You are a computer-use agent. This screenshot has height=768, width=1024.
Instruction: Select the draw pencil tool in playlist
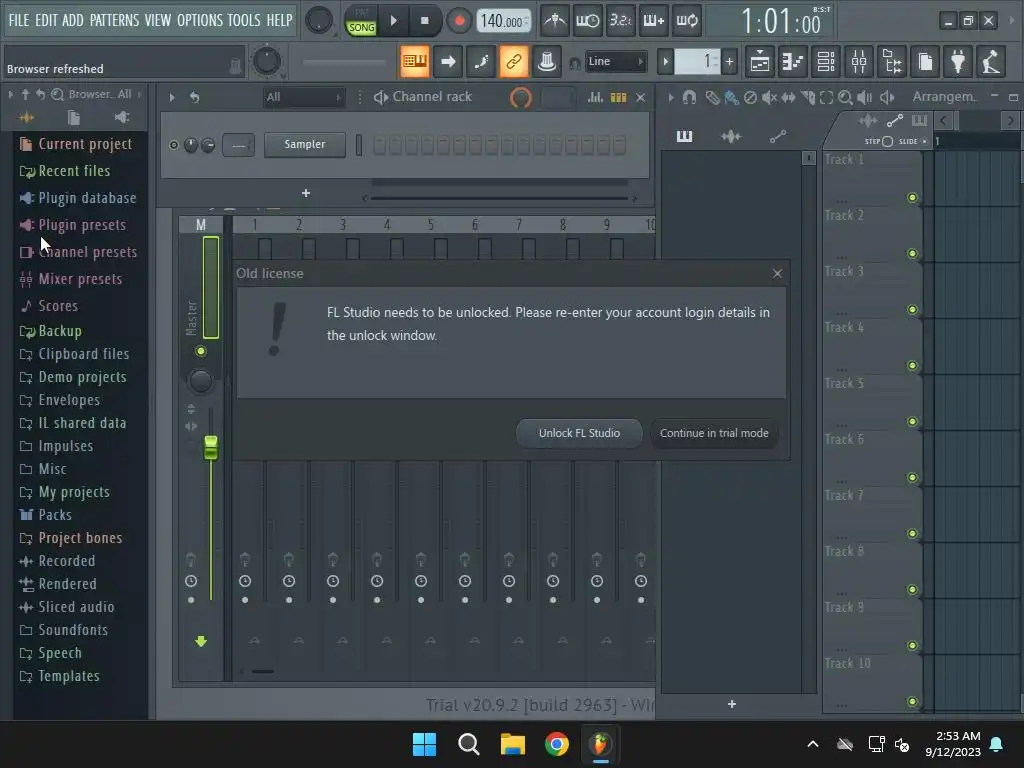712,97
